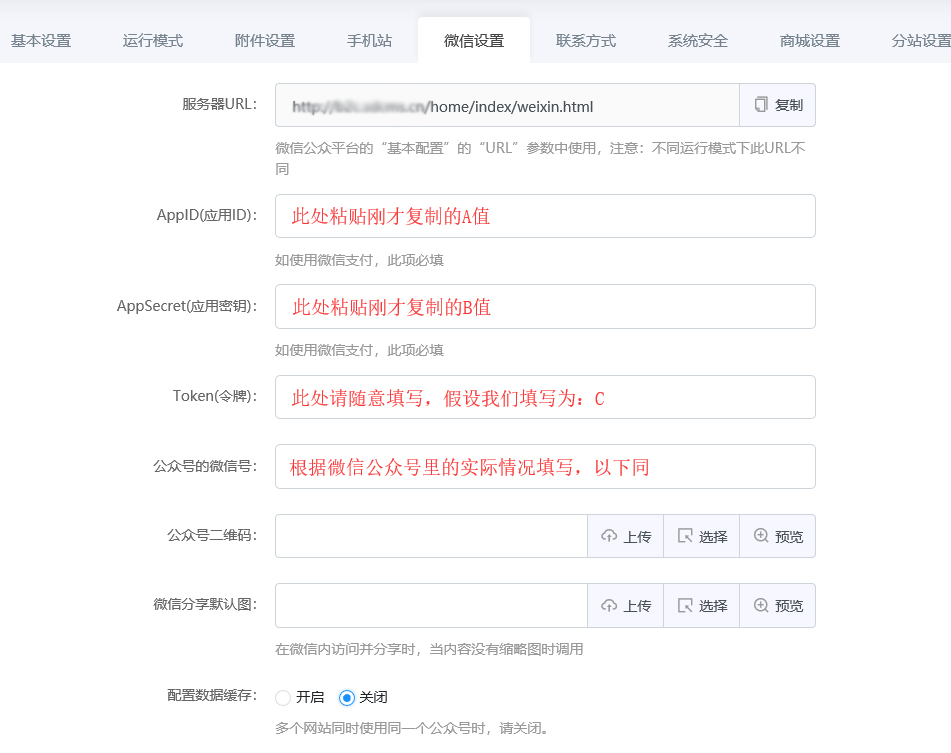This screenshot has height=753, width=951.
Task: Click the Token(令牌) text field
Action: (x=545, y=397)
